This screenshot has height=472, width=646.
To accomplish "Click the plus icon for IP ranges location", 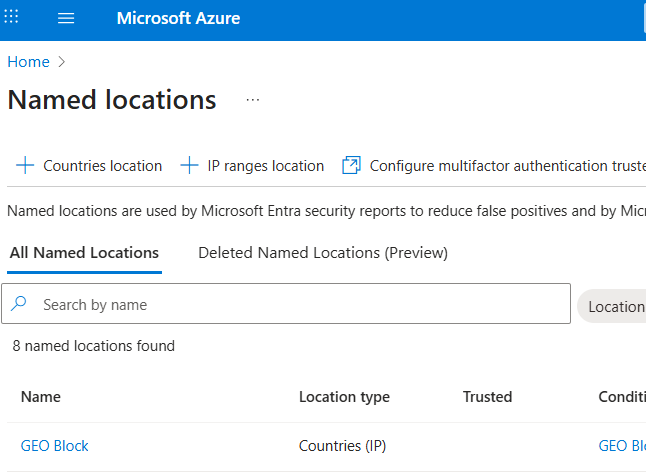I will click(x=190, y=166).
